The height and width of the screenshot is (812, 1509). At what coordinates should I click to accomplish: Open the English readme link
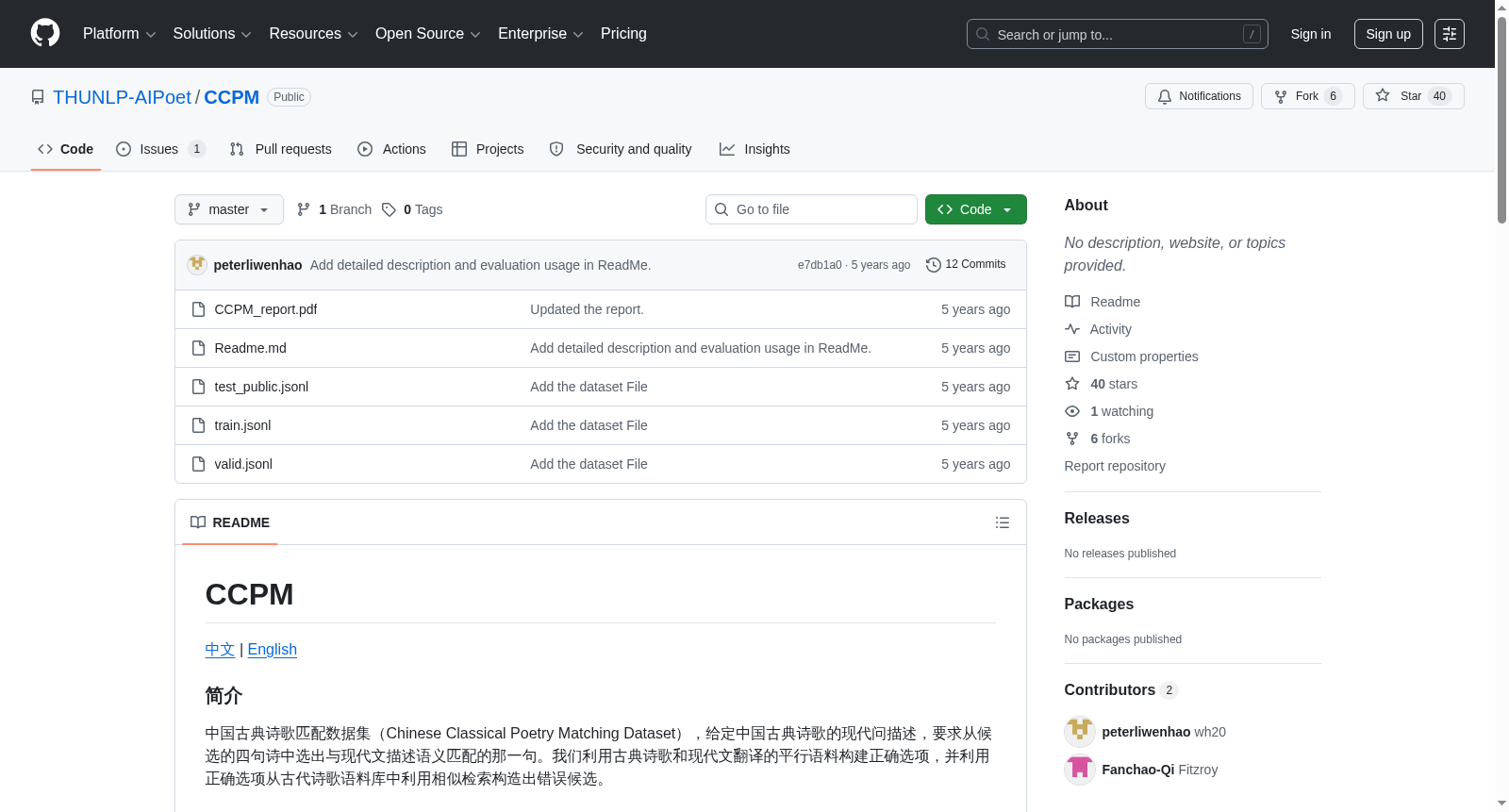click(x=272, y=649)
